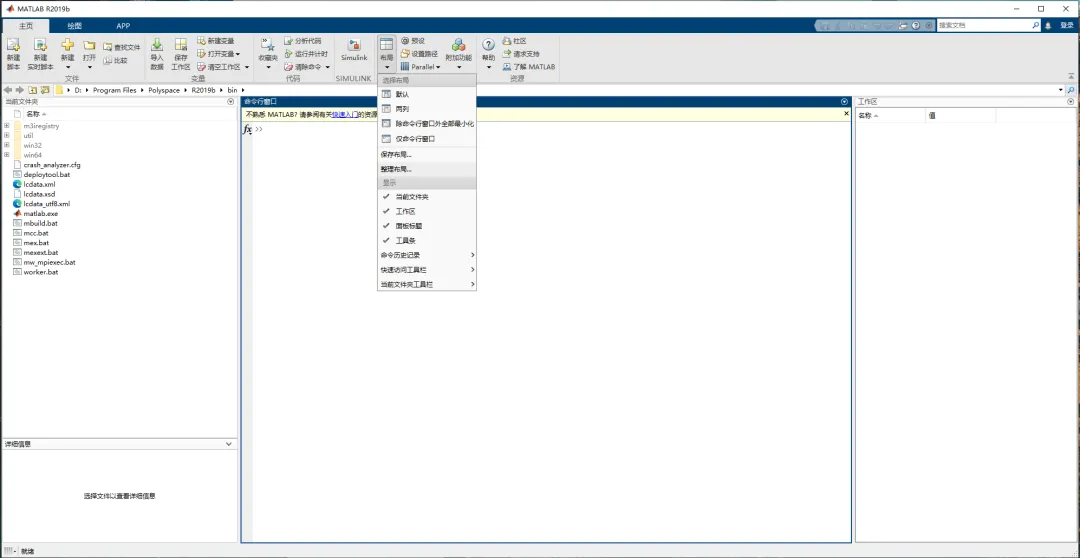
Task: Switch to the APP tab
Action: [123, 25]
